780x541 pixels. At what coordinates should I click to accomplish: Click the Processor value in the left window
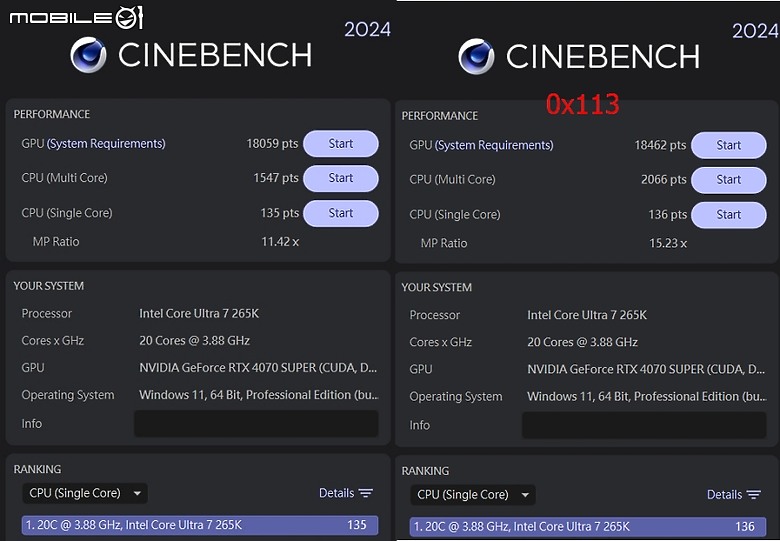[199, 313]
